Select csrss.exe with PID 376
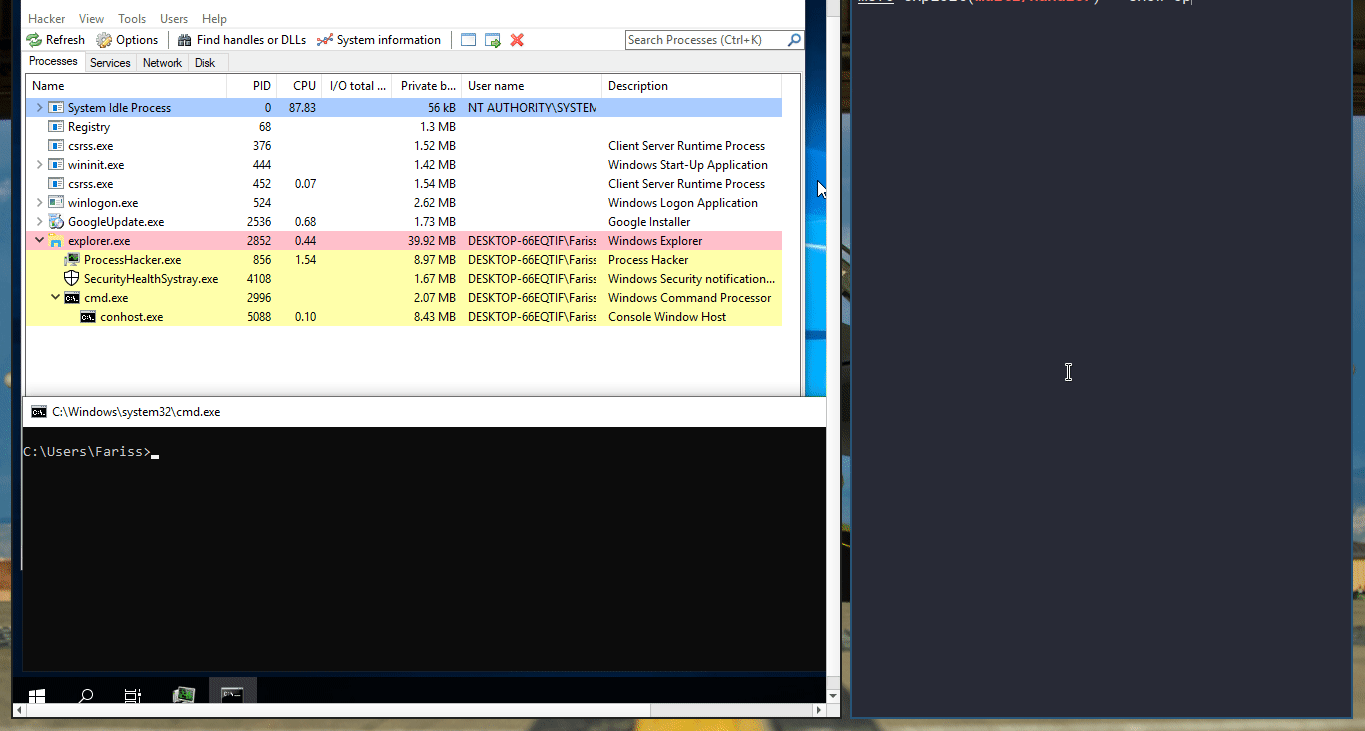Screen dimensions: 1365x731 point(404,146)
